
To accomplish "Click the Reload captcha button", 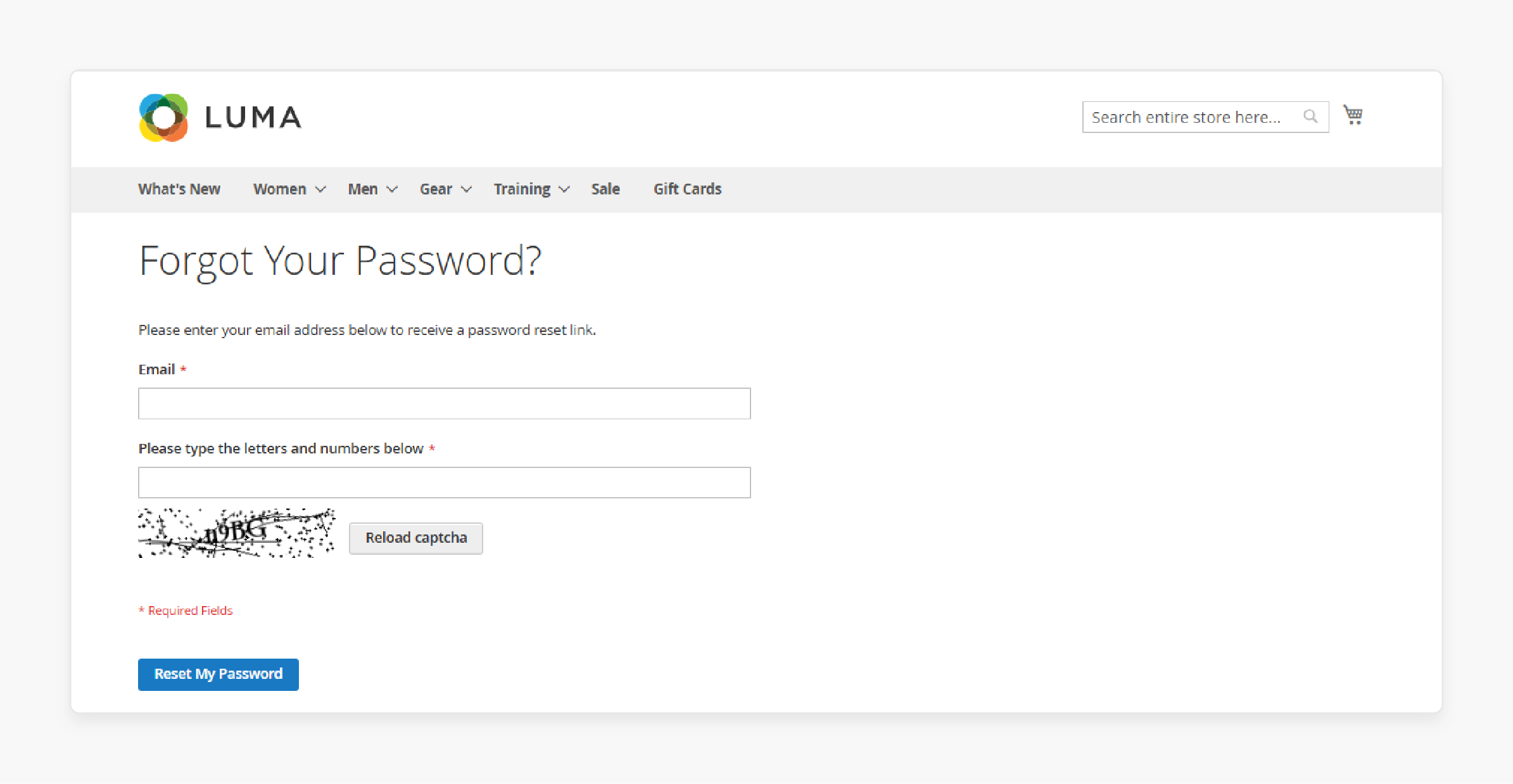I will point(416,537).
